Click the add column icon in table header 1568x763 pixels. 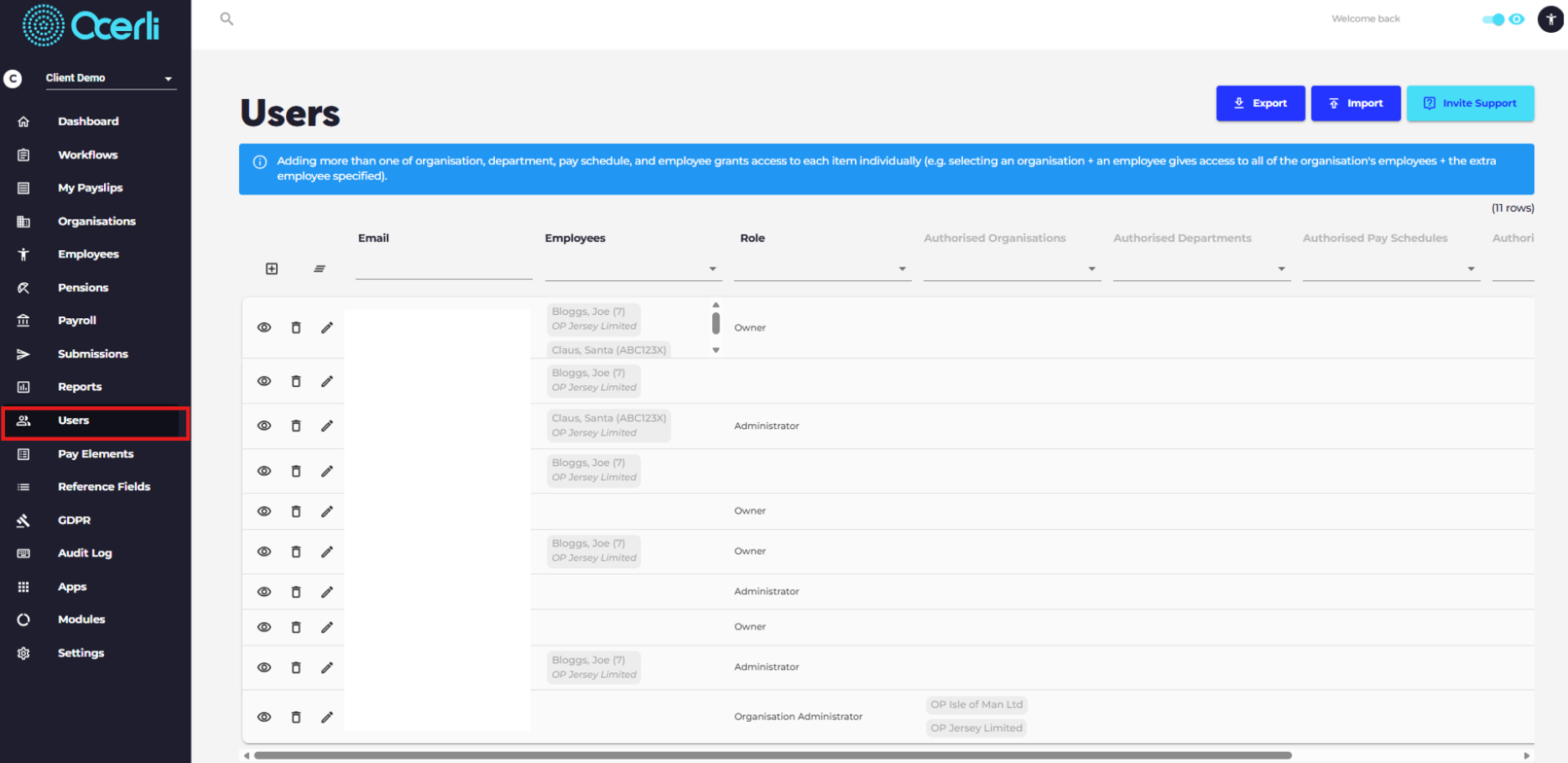click(x=272, y=269)
